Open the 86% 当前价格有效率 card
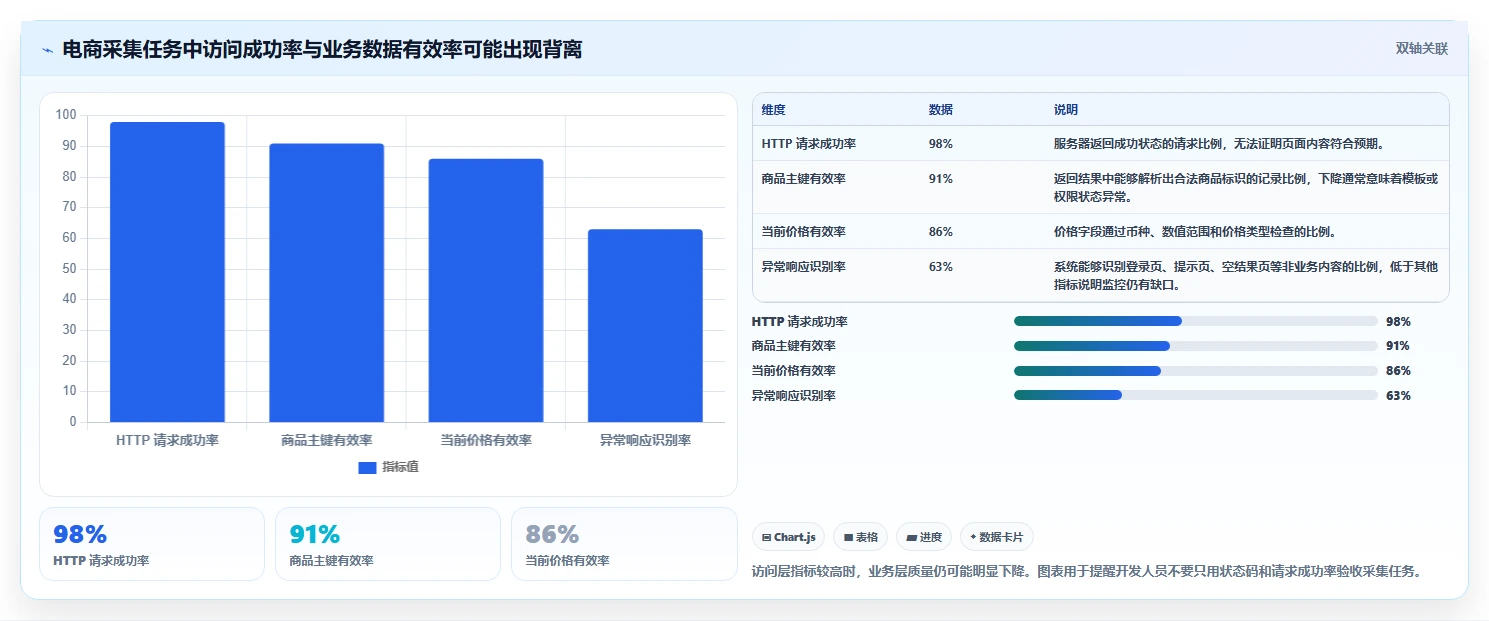This screenshot has width=1489, height=621. (x=624, y=544)
